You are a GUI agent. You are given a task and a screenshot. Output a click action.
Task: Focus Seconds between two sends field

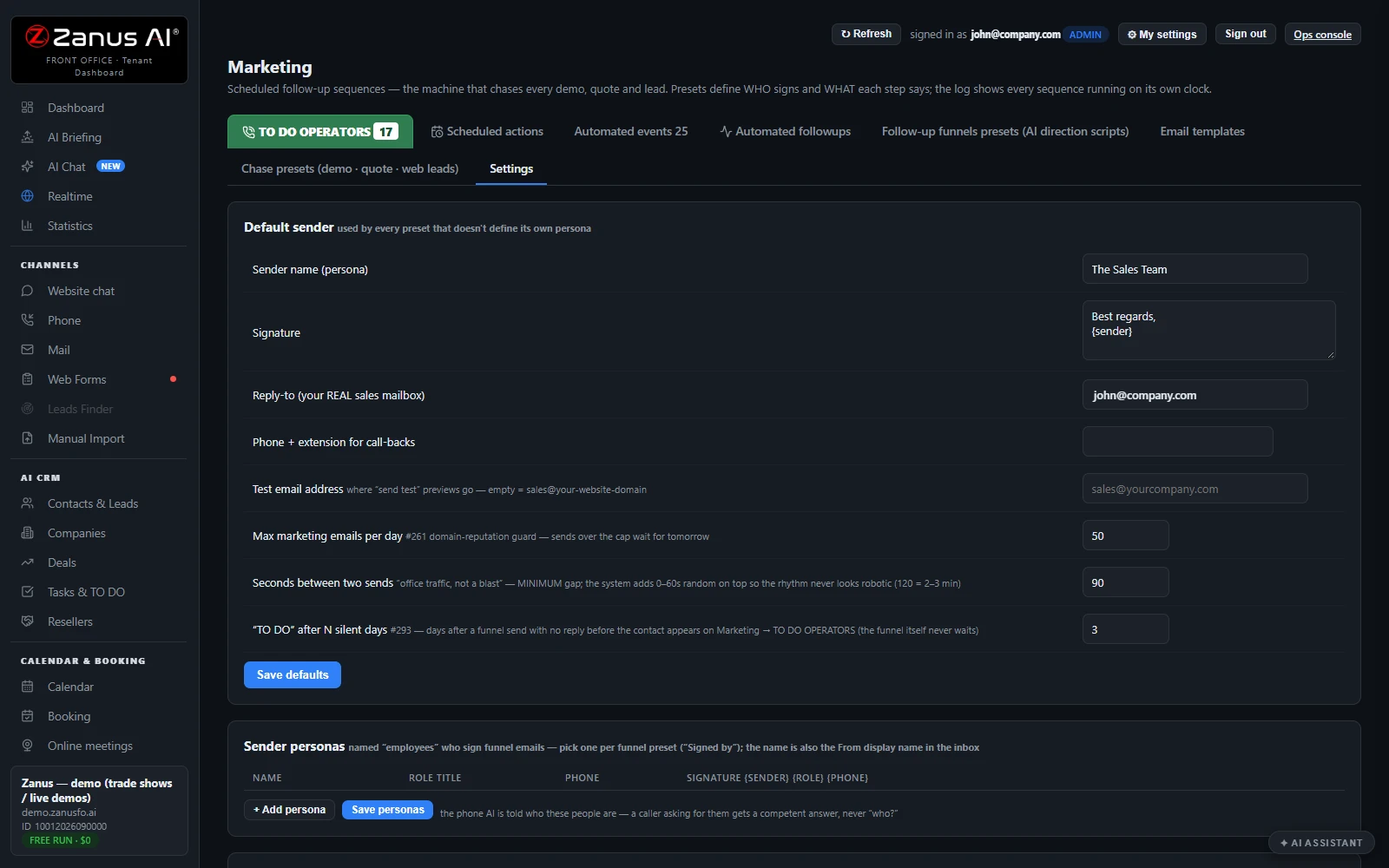coord(1125,582)
